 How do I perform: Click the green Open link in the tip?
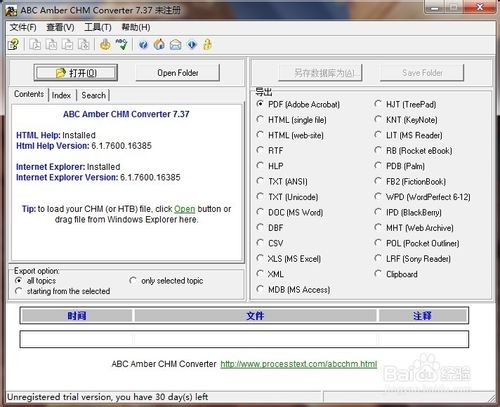click(x=184, y=209)
